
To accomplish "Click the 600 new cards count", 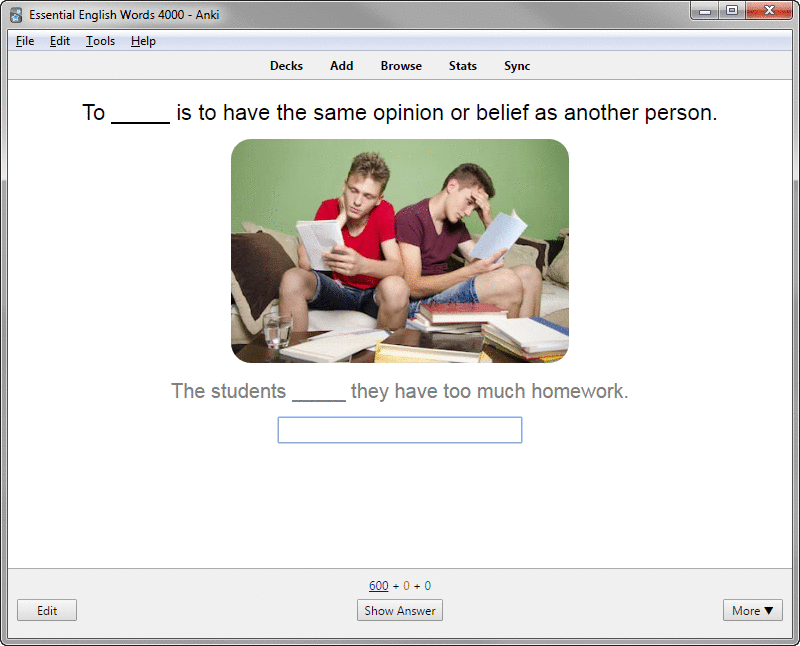I will [x=379, y=586].
